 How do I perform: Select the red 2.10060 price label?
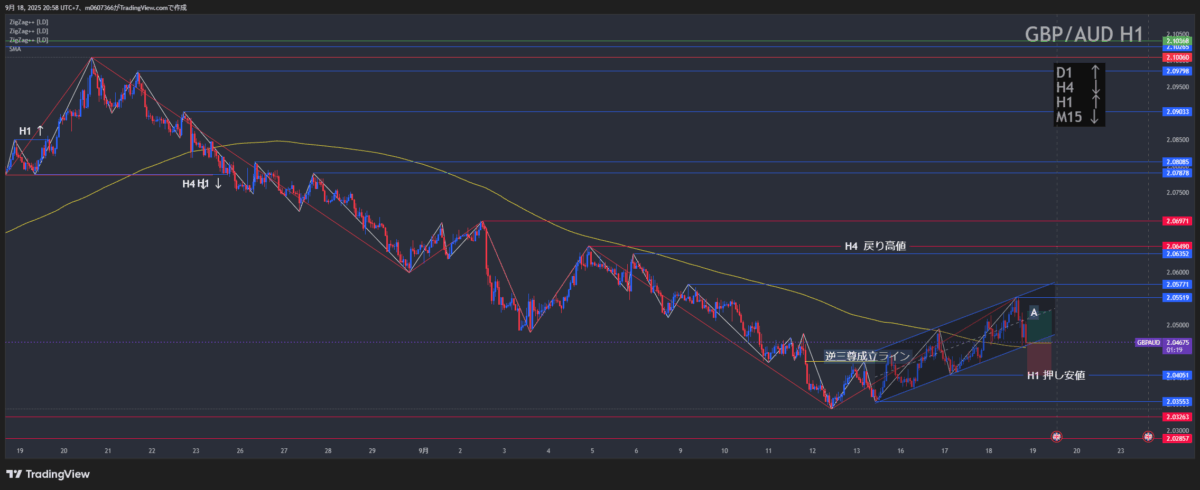pos(1176,58)
